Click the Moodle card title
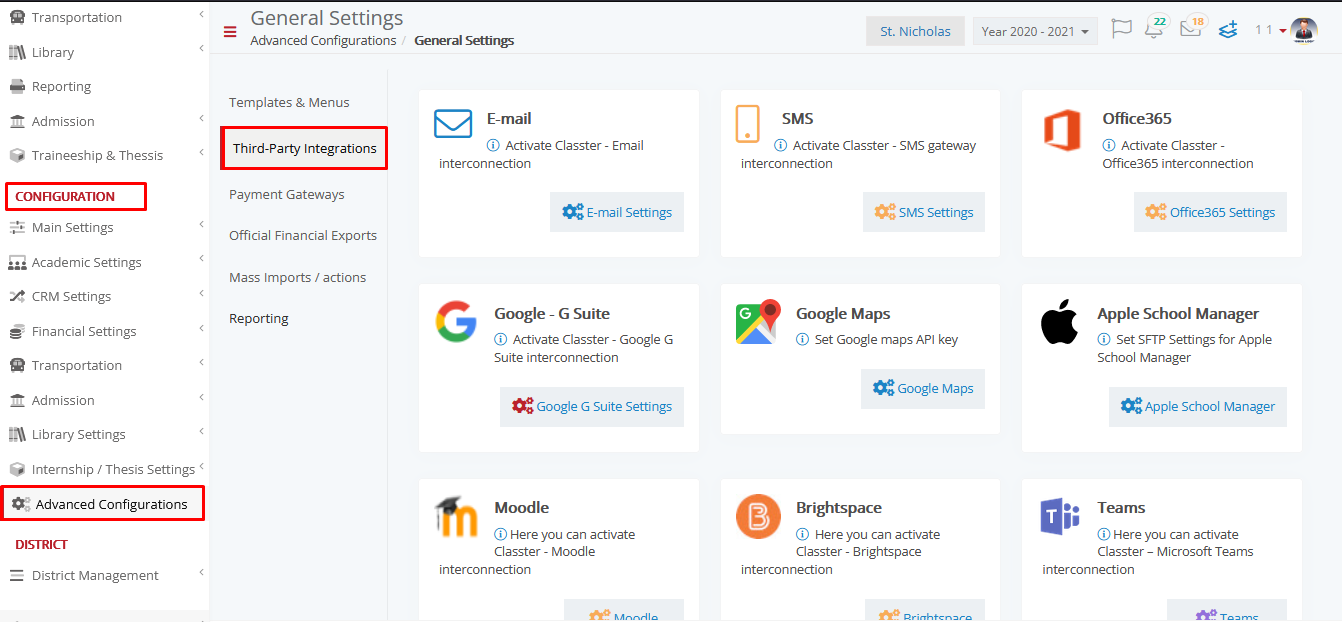The image size is (1342, 622). click(x=521, y=508)
